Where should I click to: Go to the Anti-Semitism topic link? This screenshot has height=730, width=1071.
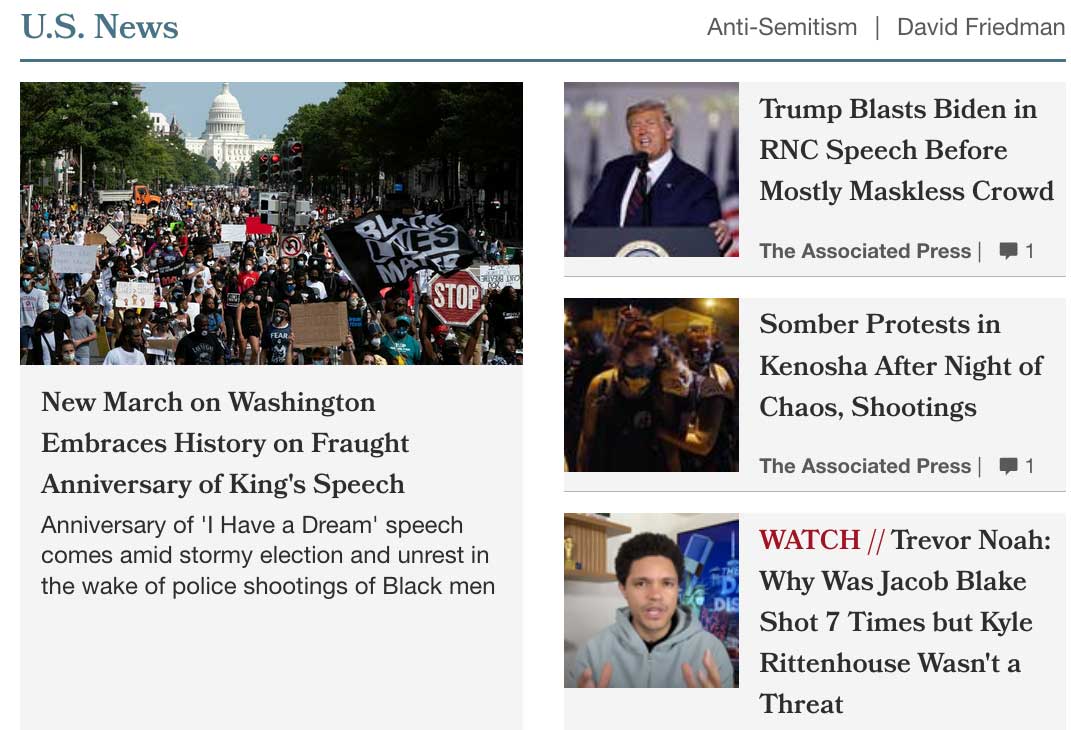point(781,27)
